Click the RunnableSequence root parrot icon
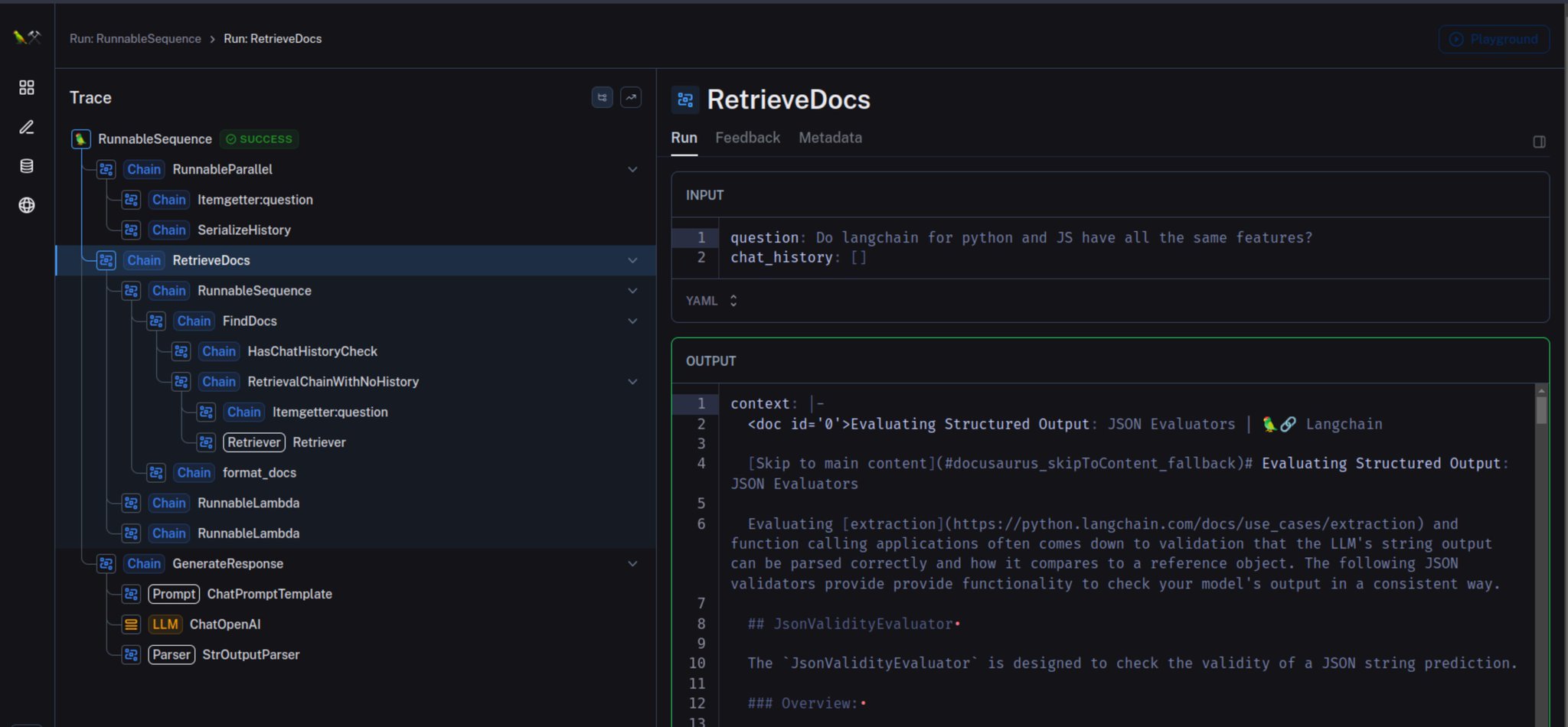The width and height of the screenshot is (1568, 727). pyautogui.click(x=81, y=139)
